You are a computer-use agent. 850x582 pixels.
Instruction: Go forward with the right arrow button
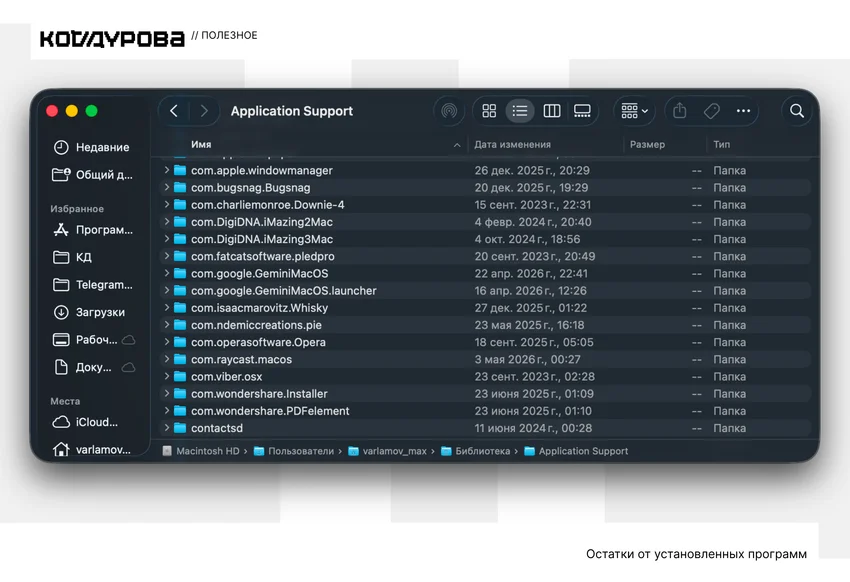click(204, 111)
